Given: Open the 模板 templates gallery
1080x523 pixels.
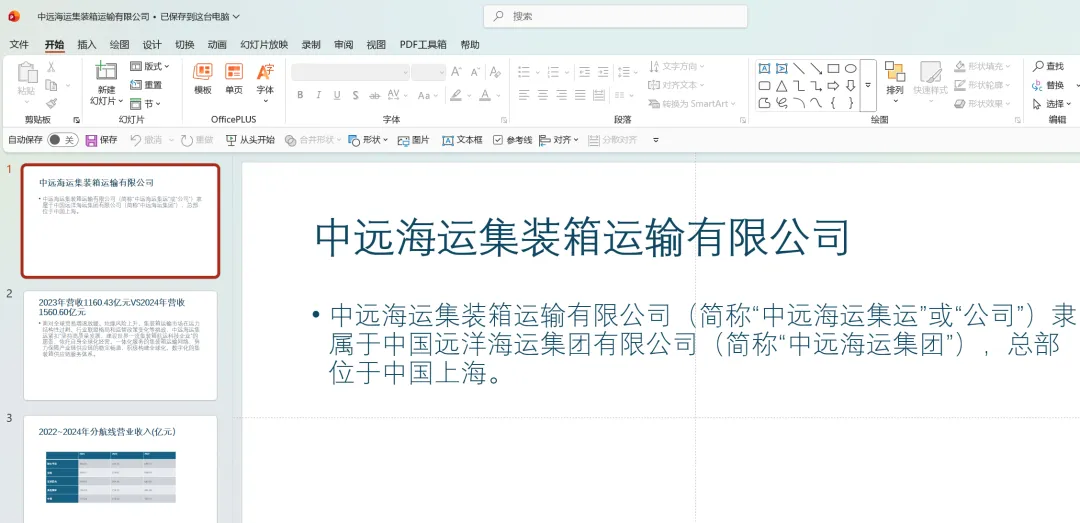Looking at the screenshot, I should (x=202, y=79).
